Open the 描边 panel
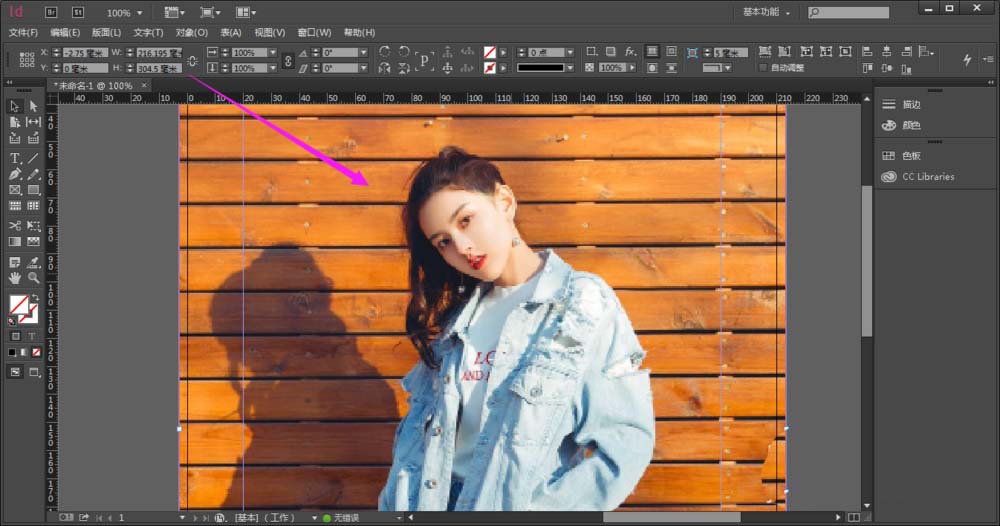 [911, 104]
